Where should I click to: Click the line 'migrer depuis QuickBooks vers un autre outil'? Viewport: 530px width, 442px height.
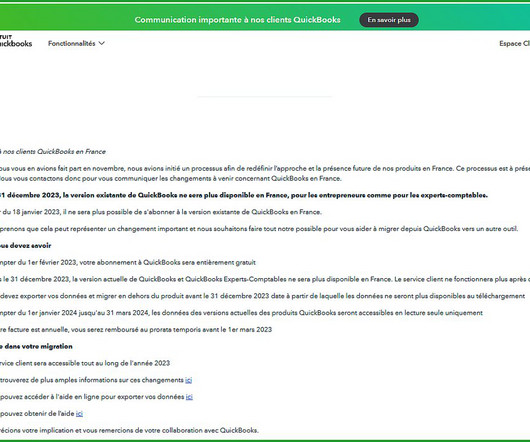(x=259, y=229)
